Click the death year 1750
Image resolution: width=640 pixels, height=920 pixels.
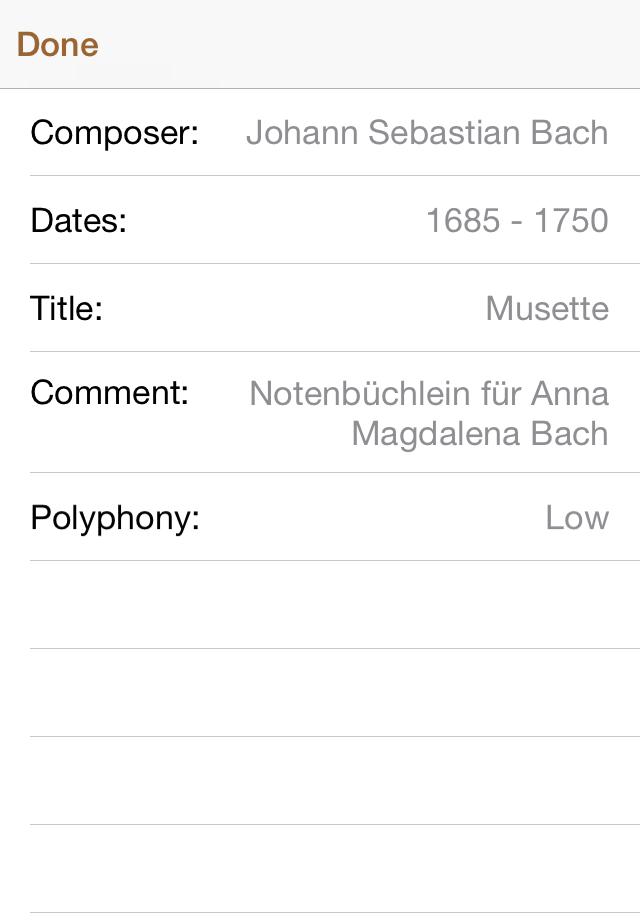coord(570,220)
